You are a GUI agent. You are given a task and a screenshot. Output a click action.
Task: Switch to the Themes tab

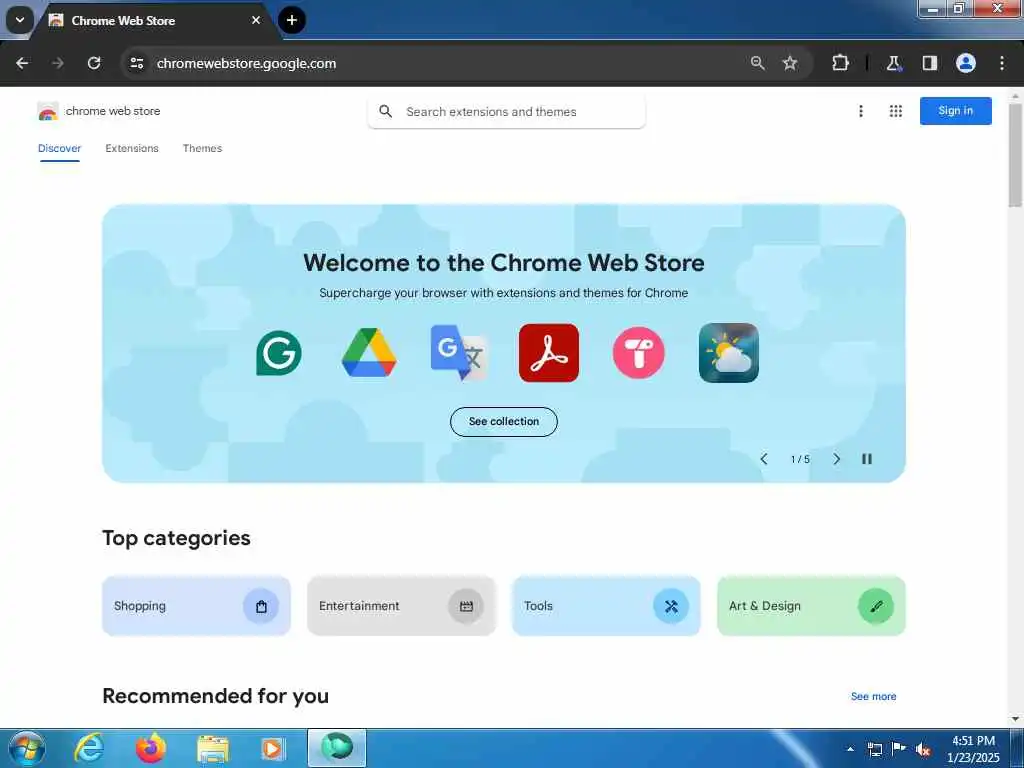coord(202,148)
